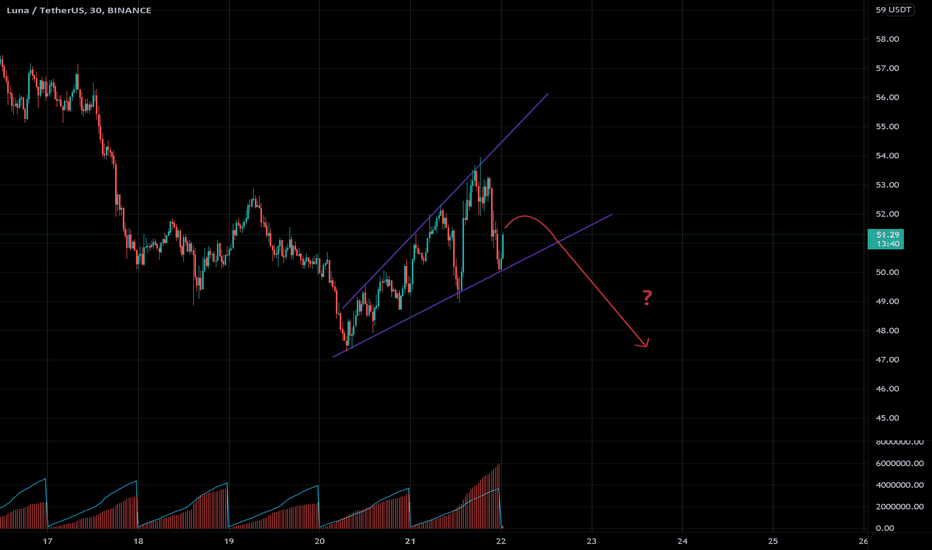The width and height of the screenshot is (932, 550).
Task: Click the 58.00 price axis label
Action: (887, 39)
